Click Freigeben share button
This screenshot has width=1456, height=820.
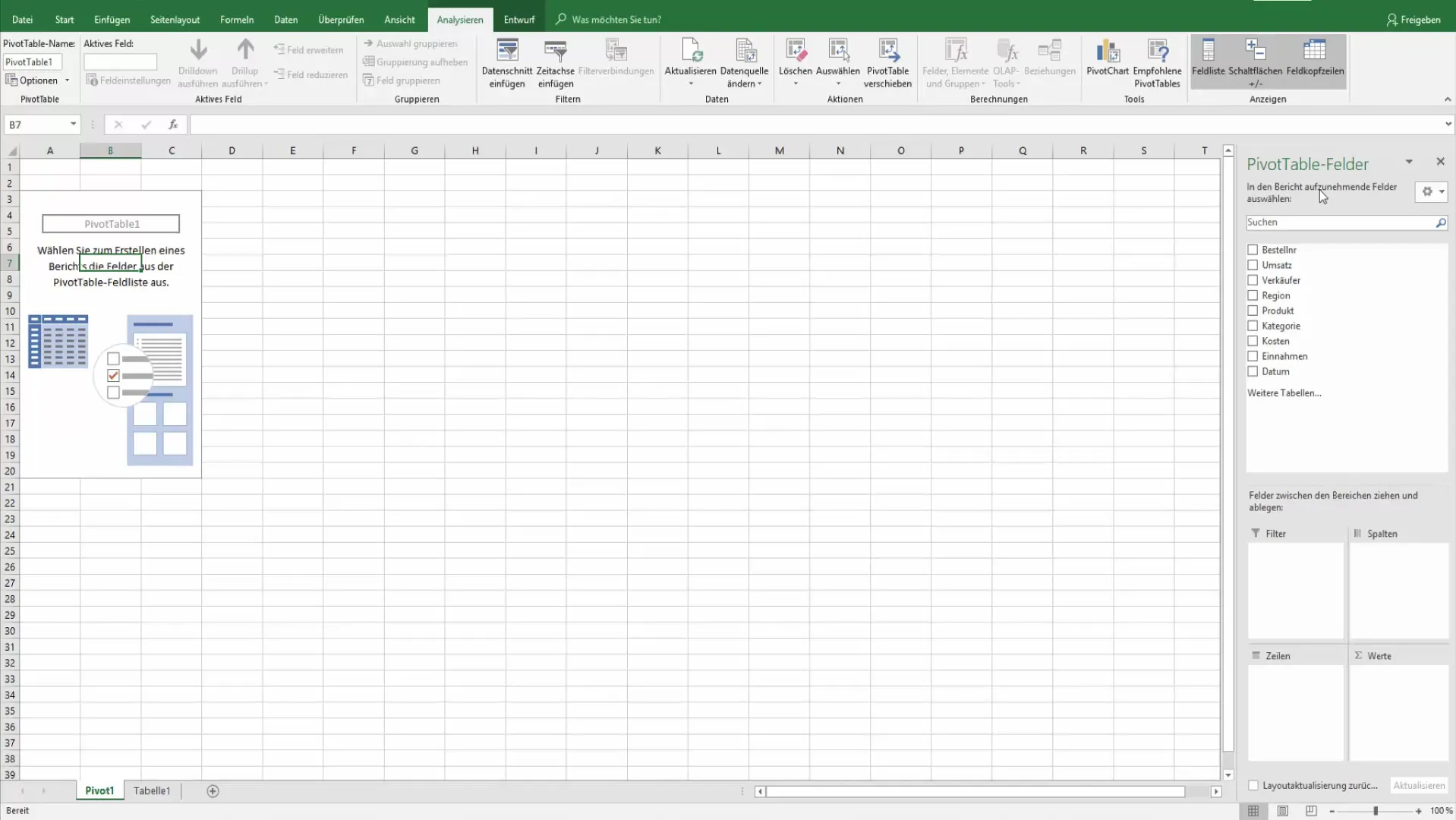tap(1413, 20)
